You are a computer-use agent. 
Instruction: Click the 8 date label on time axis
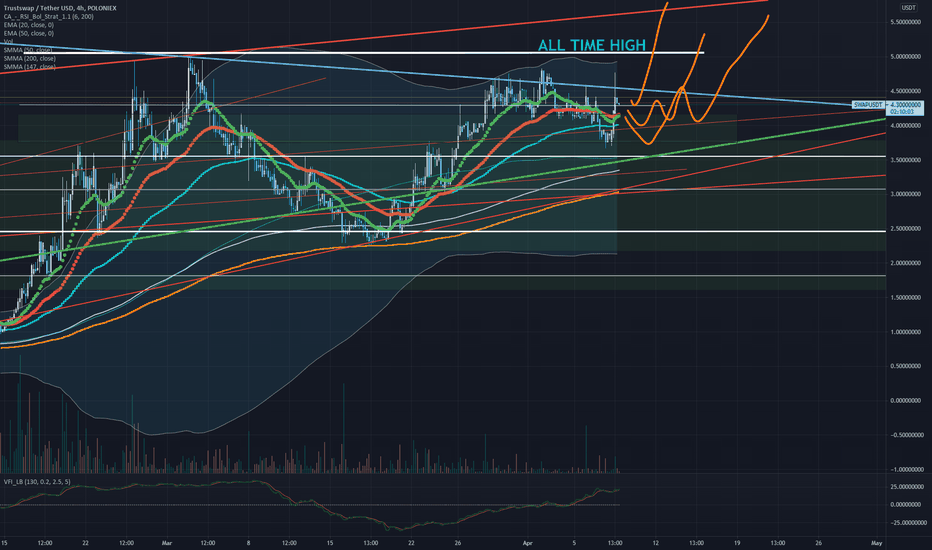[248, 543]
